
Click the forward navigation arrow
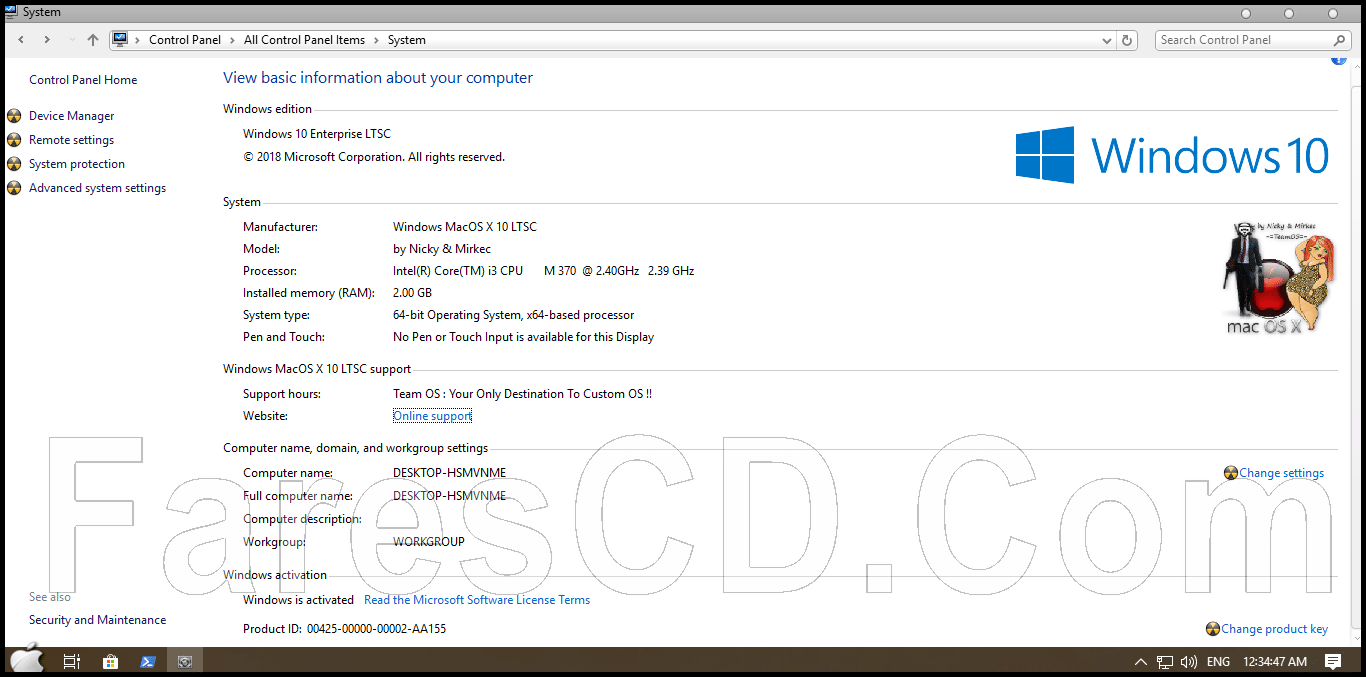coord(47,40)
